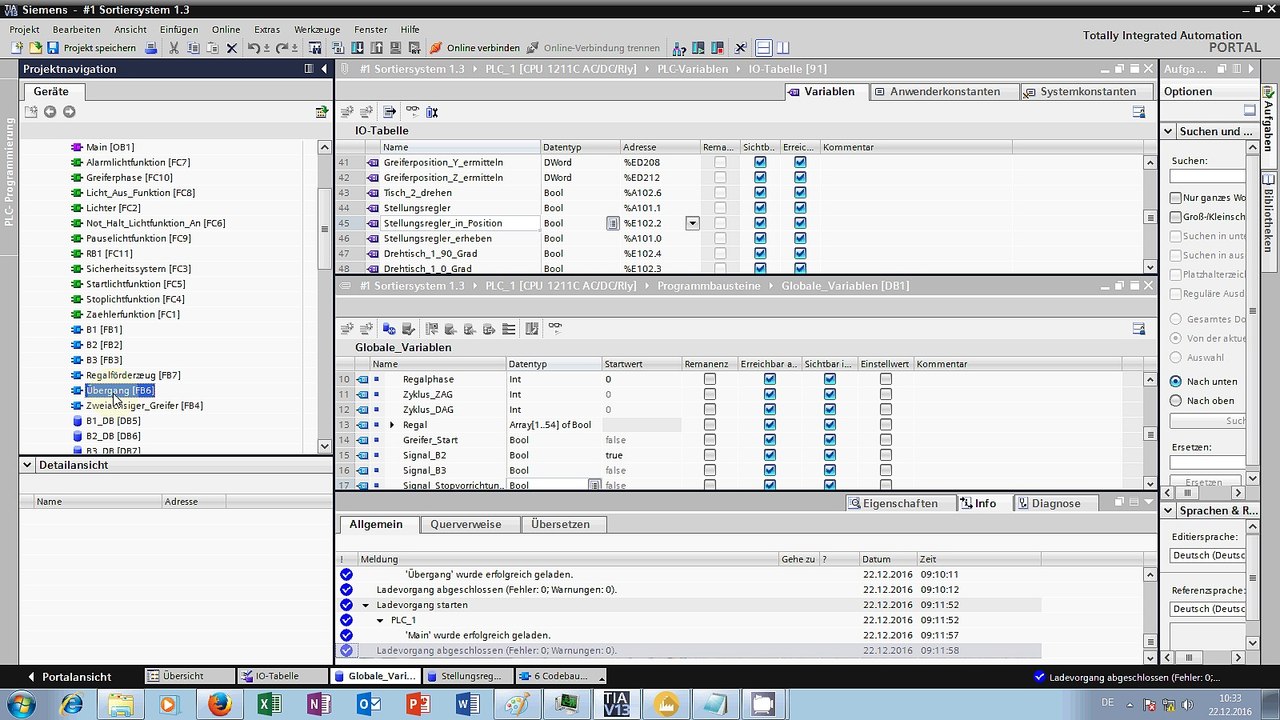Viewport: 1280px width, 720px height.
Task: Click the export icon in IO-Tabelle toolbar
Action: coord(389,112)
